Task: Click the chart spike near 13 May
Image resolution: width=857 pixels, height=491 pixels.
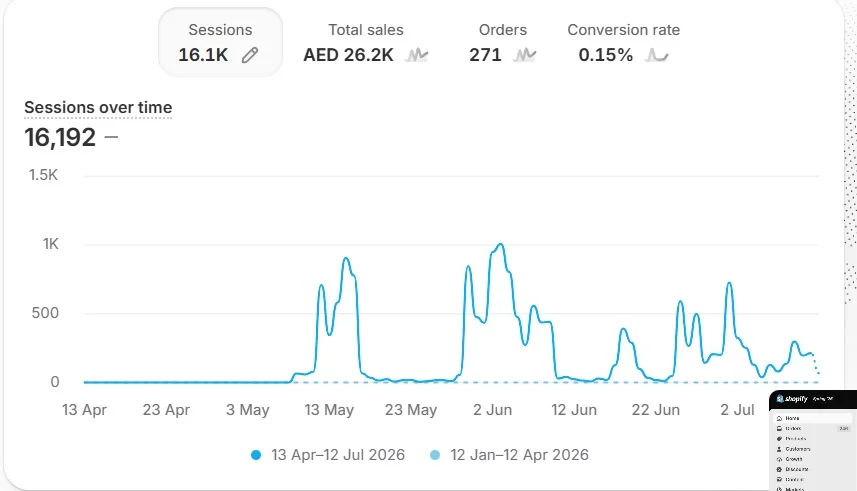Action: click(x=346, y=258)
